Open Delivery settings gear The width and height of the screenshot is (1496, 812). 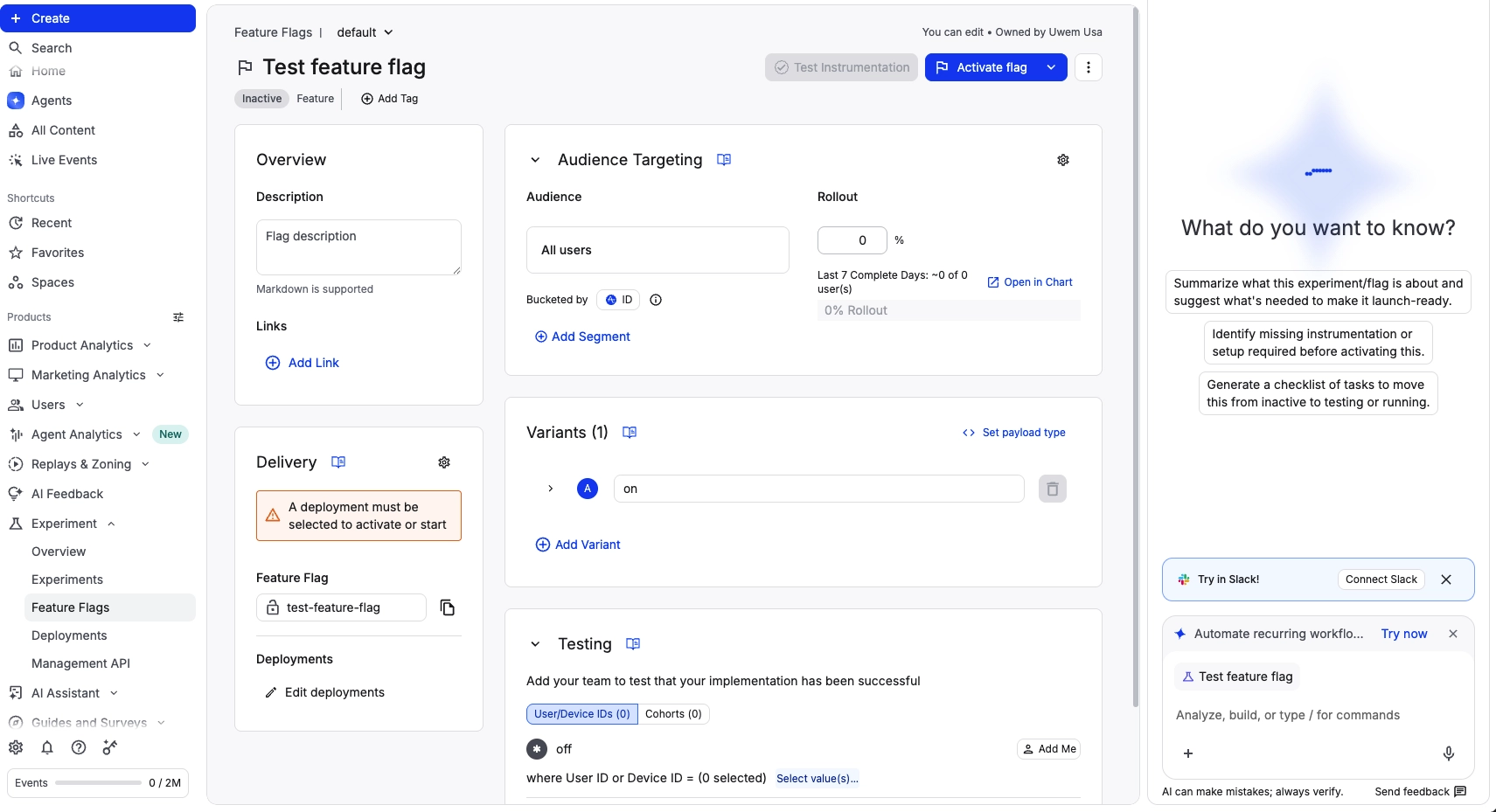coord(444,462)
